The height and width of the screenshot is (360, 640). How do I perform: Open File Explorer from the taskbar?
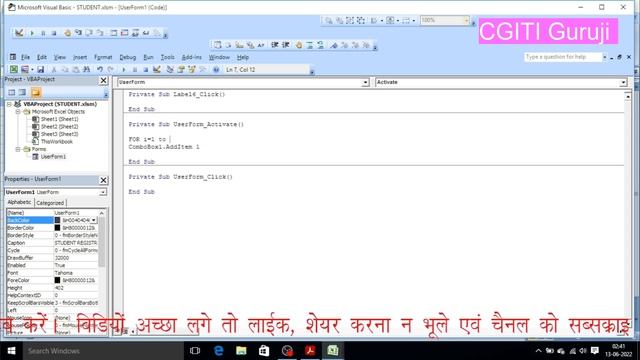click(241, 351)
